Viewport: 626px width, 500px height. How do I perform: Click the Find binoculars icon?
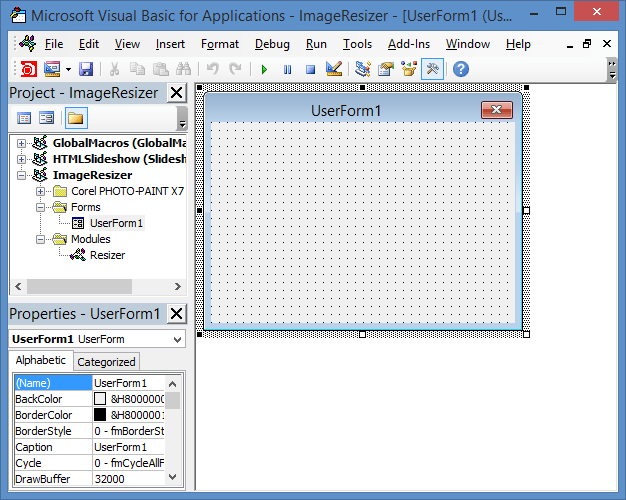click(184, 69)
